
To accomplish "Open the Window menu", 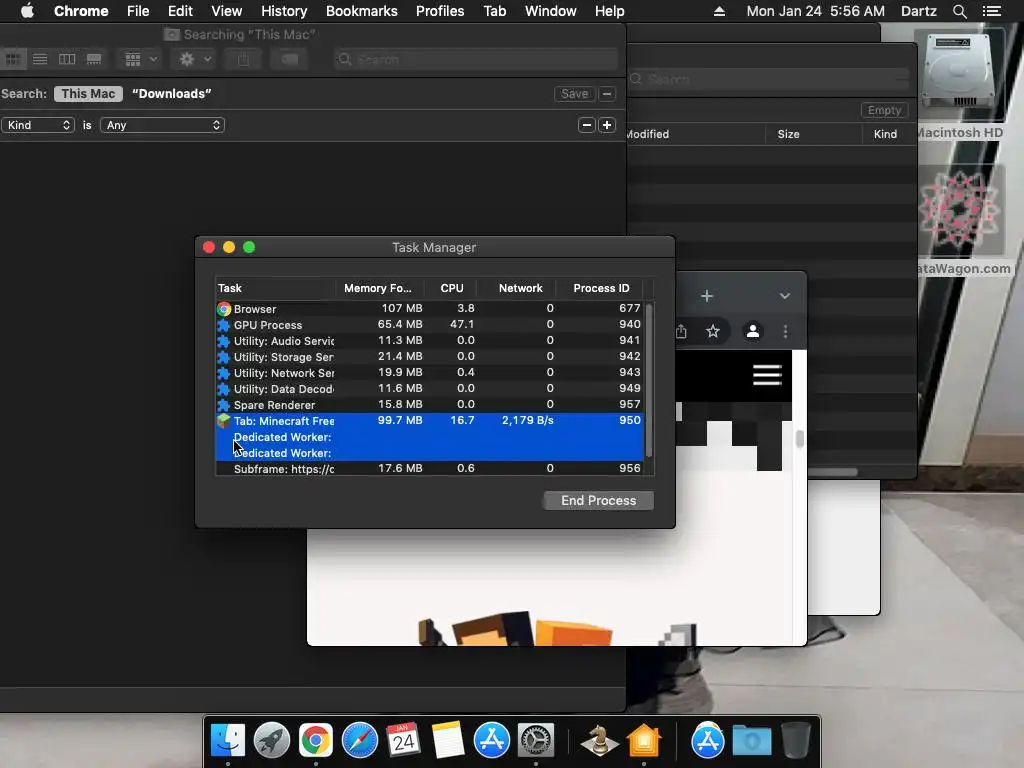I will [x=551, y=11].
